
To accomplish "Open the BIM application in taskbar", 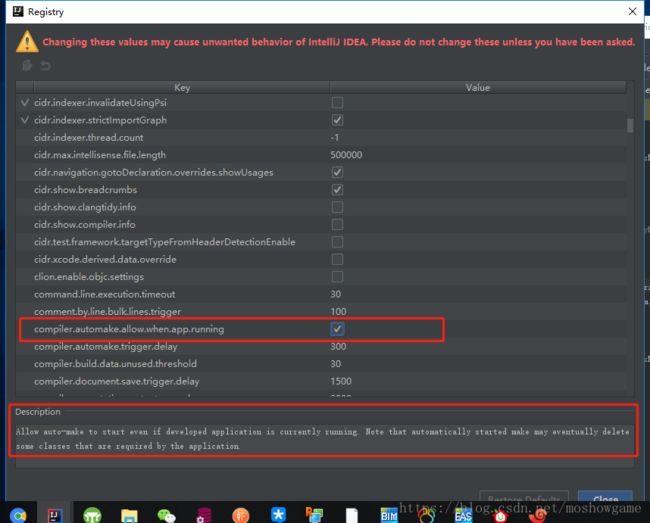I will click(x=389, y=515).
